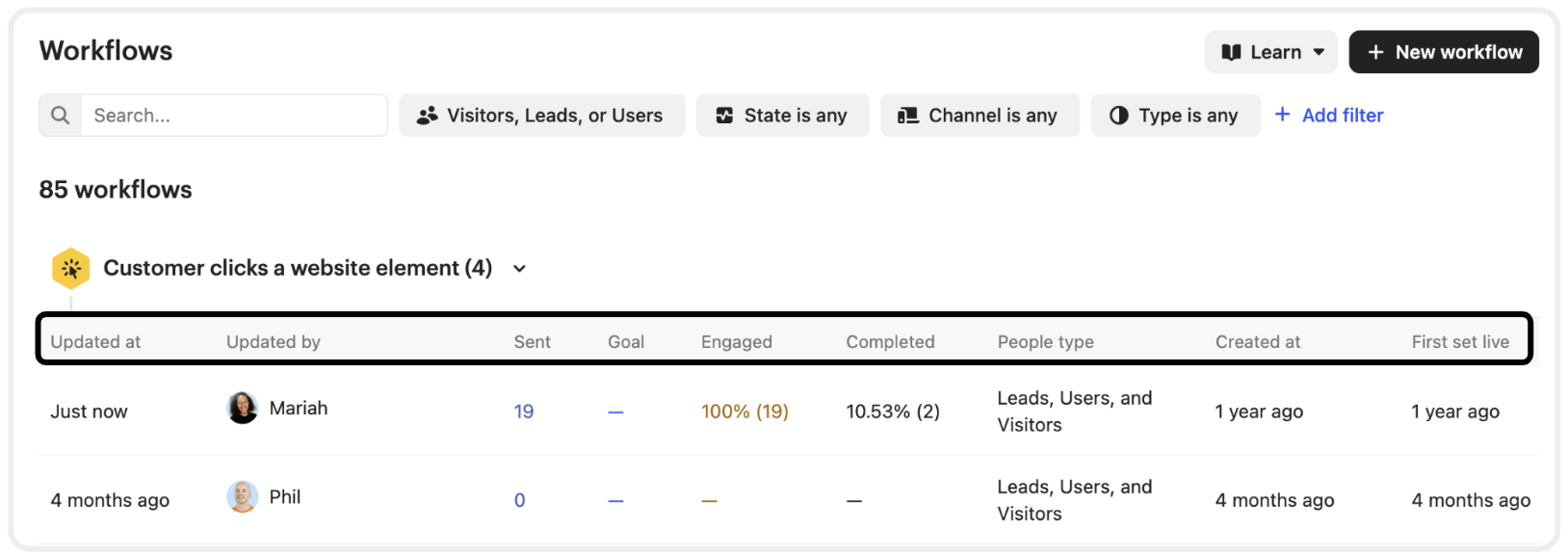Click the yellow click-trigger hexagon icon

click(x=71, y=269)
